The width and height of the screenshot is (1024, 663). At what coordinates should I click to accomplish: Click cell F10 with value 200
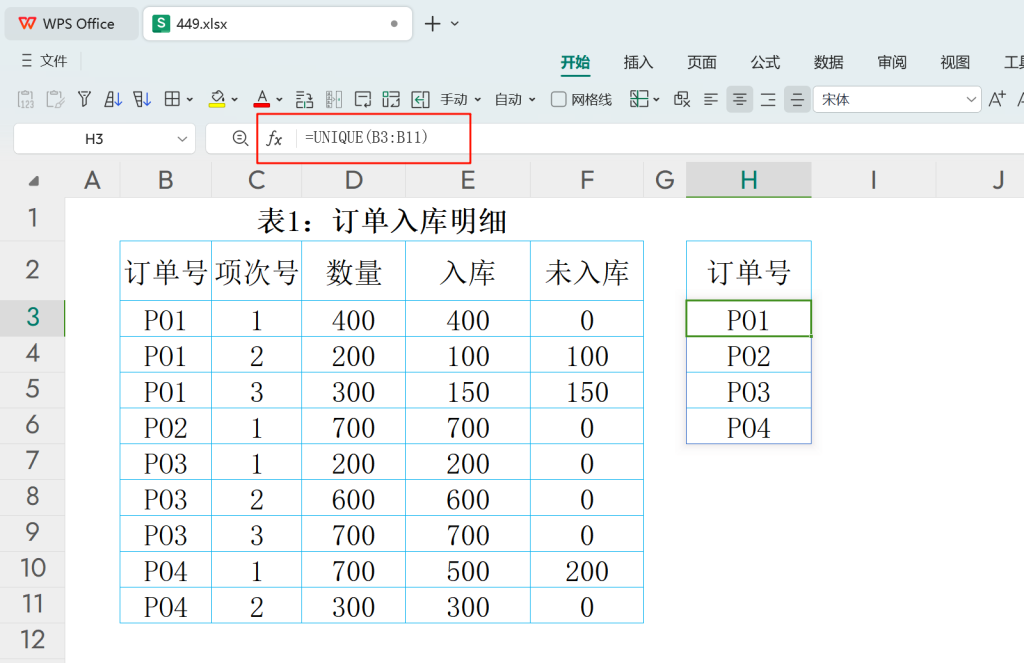(x=586, y=570)
